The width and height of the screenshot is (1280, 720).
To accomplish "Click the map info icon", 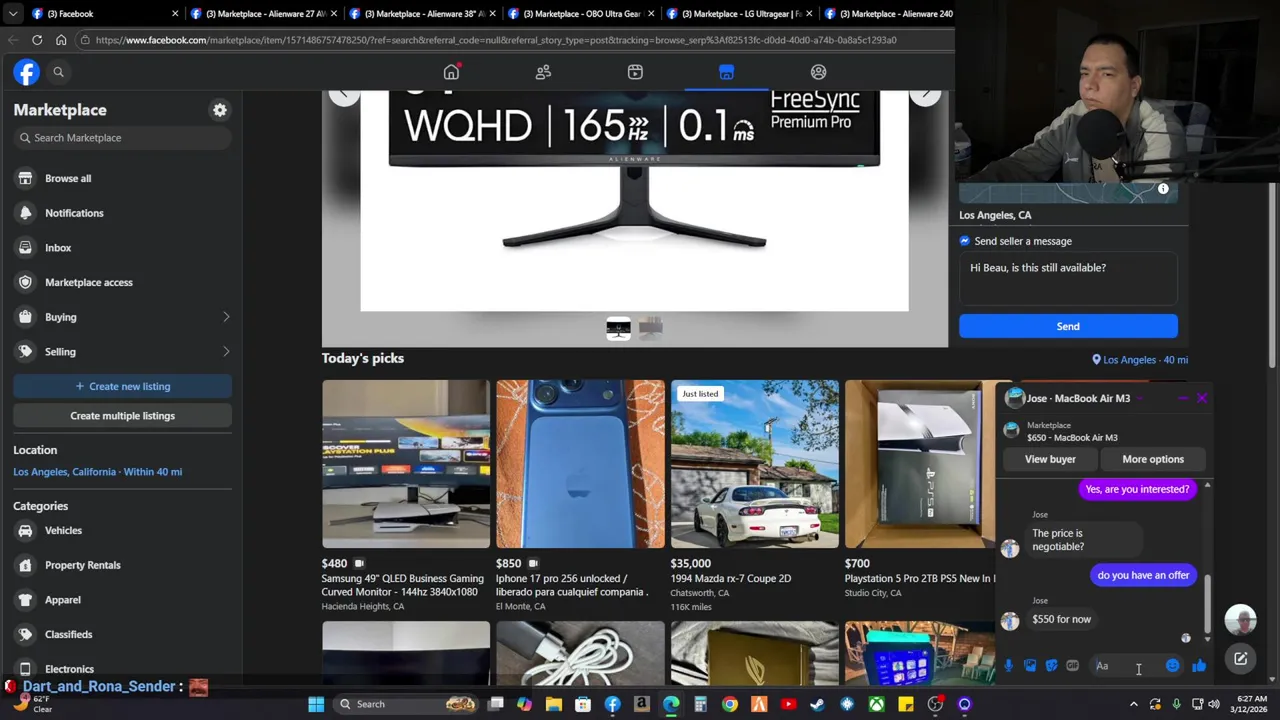I will [x=1163, y=189].
